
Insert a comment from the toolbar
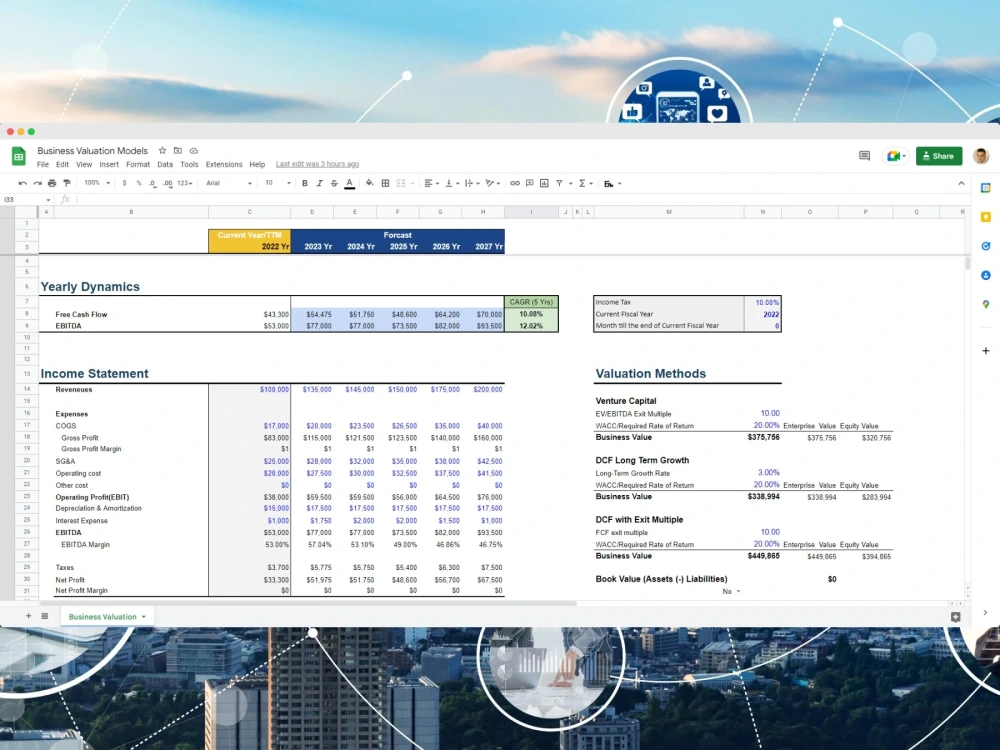point(529,183)
